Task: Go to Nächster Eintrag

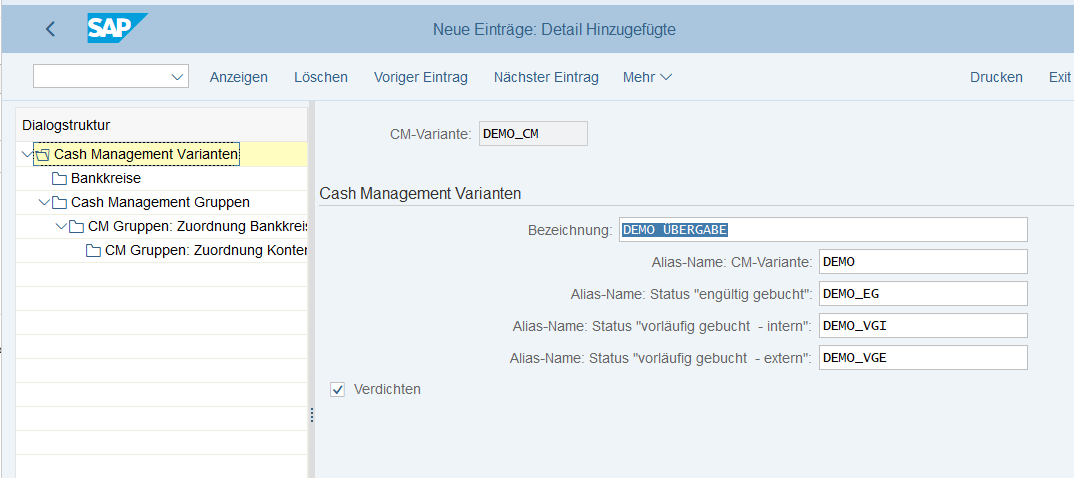Action: (546, 77)
